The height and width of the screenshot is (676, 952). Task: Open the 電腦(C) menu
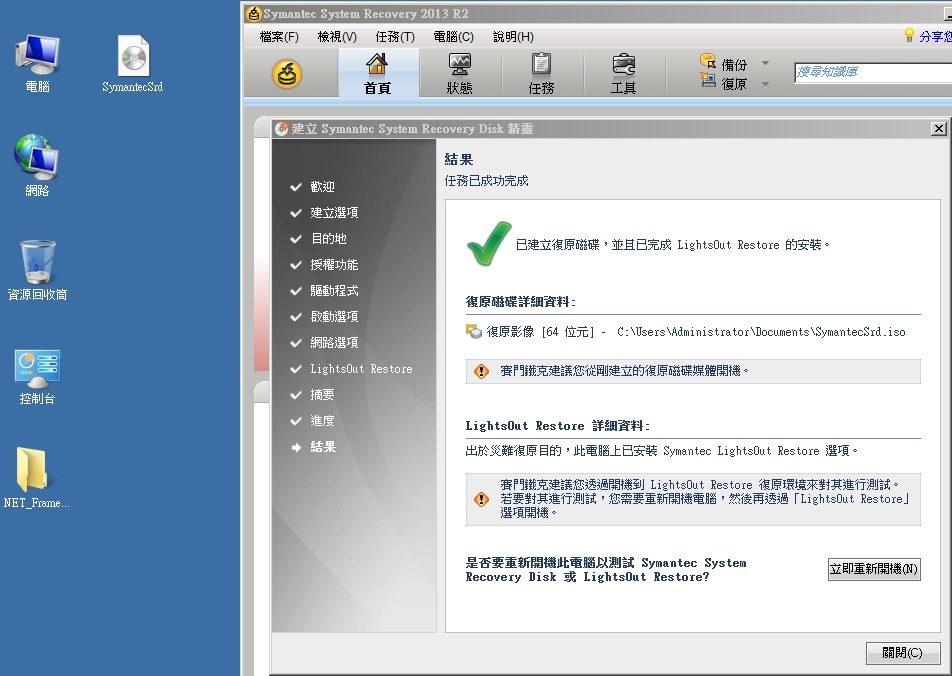click(454, 37)
